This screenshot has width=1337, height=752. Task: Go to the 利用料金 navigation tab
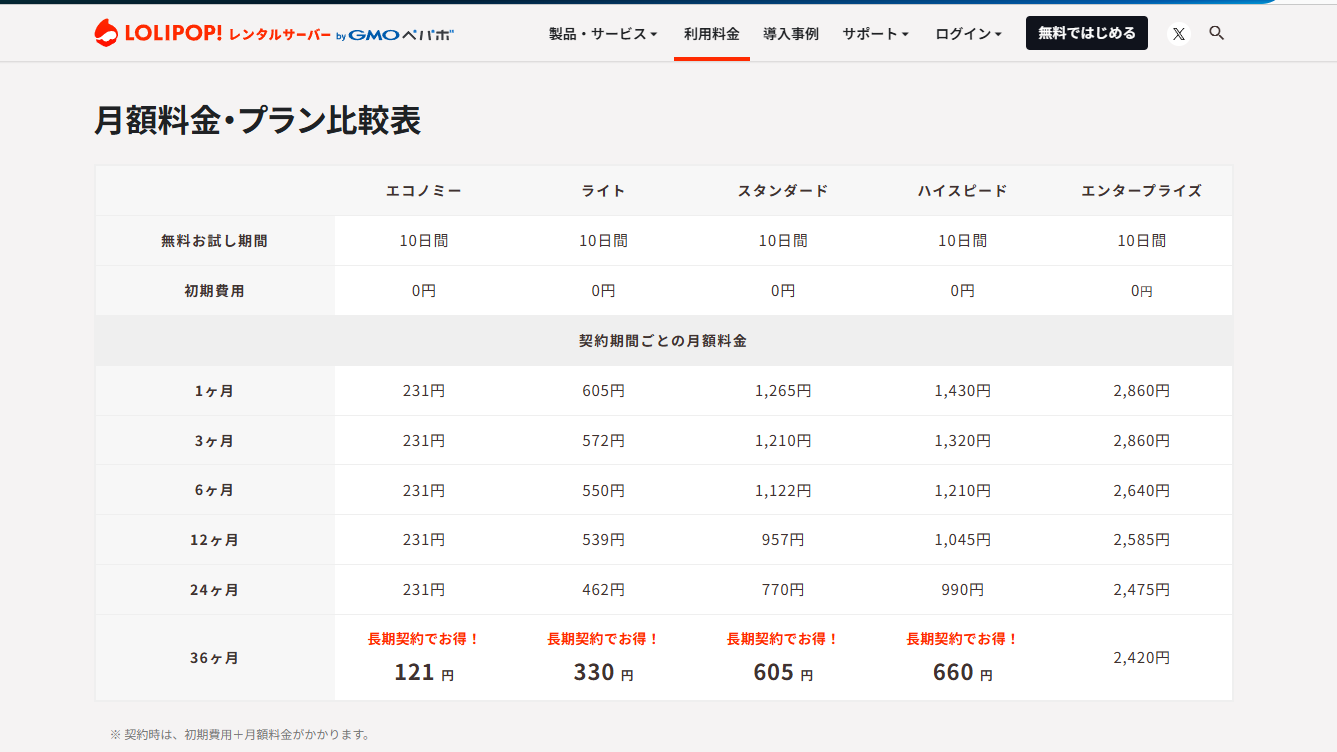(711, 34)
